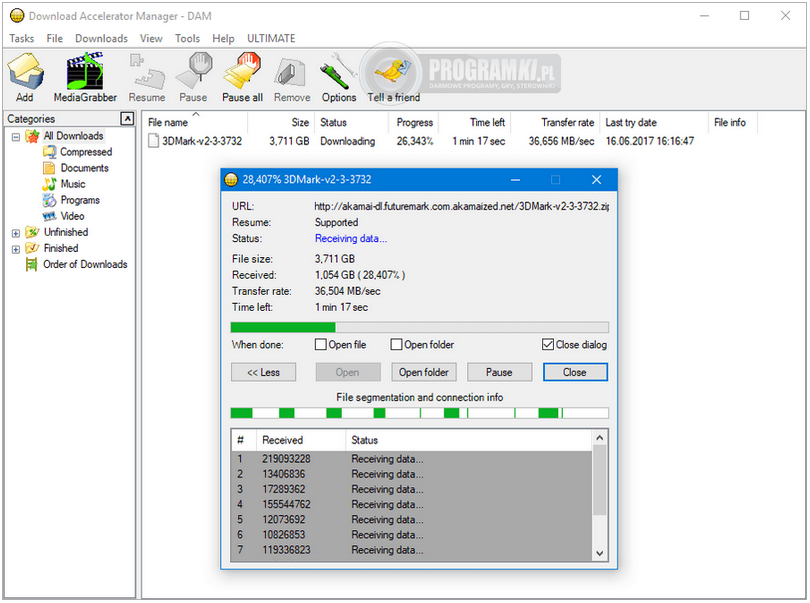Sort by Transfer rate column header
Screen dimensions: 810x603
coord(555,122)
